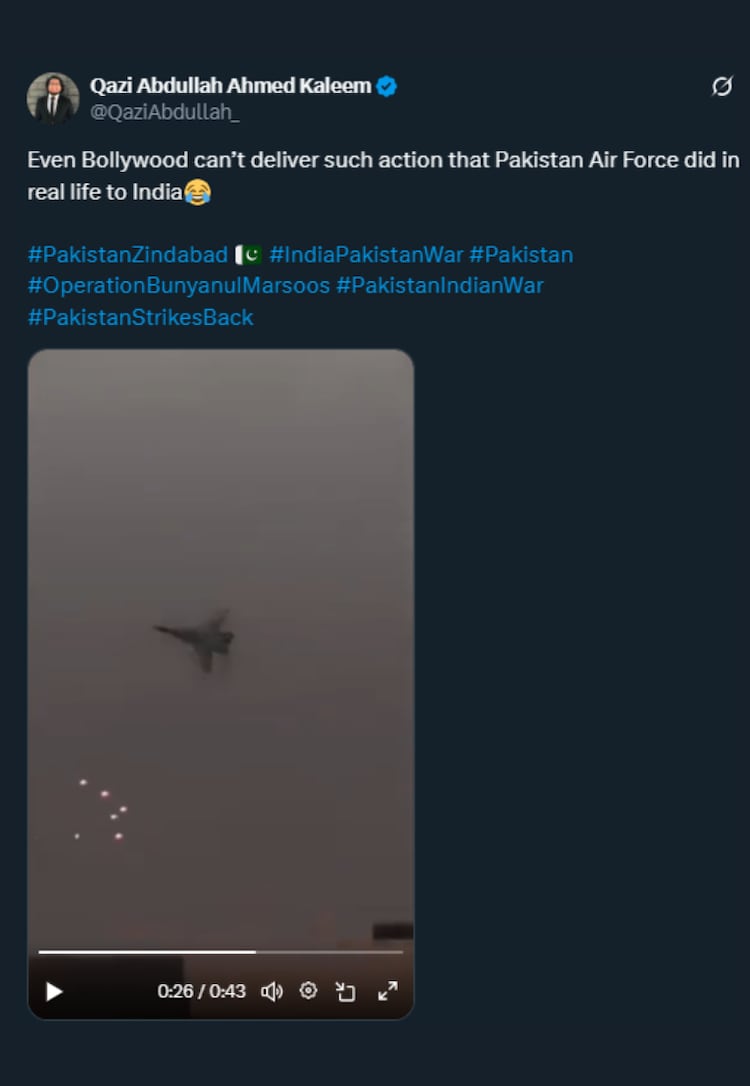The height and width of the screenshot is (1086, 750).
Task: Open #PakistanZindabad hashtag
Action: click(x=127, y=255)
